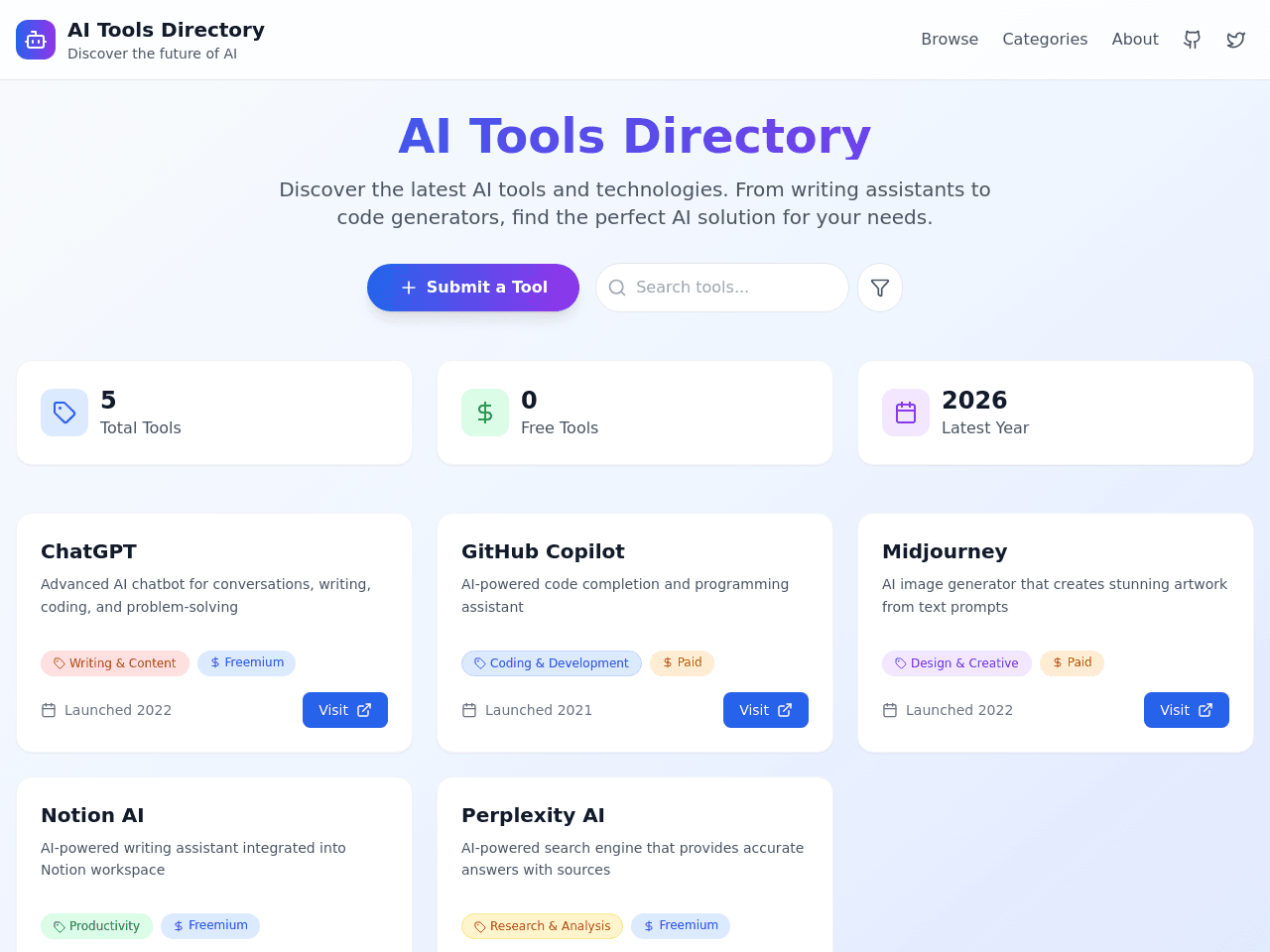Click calendar icon next to ChatGPT Launched 2022
This screenshot has width=1270, height=952.
pyautogui.click(x=49, y=710)
